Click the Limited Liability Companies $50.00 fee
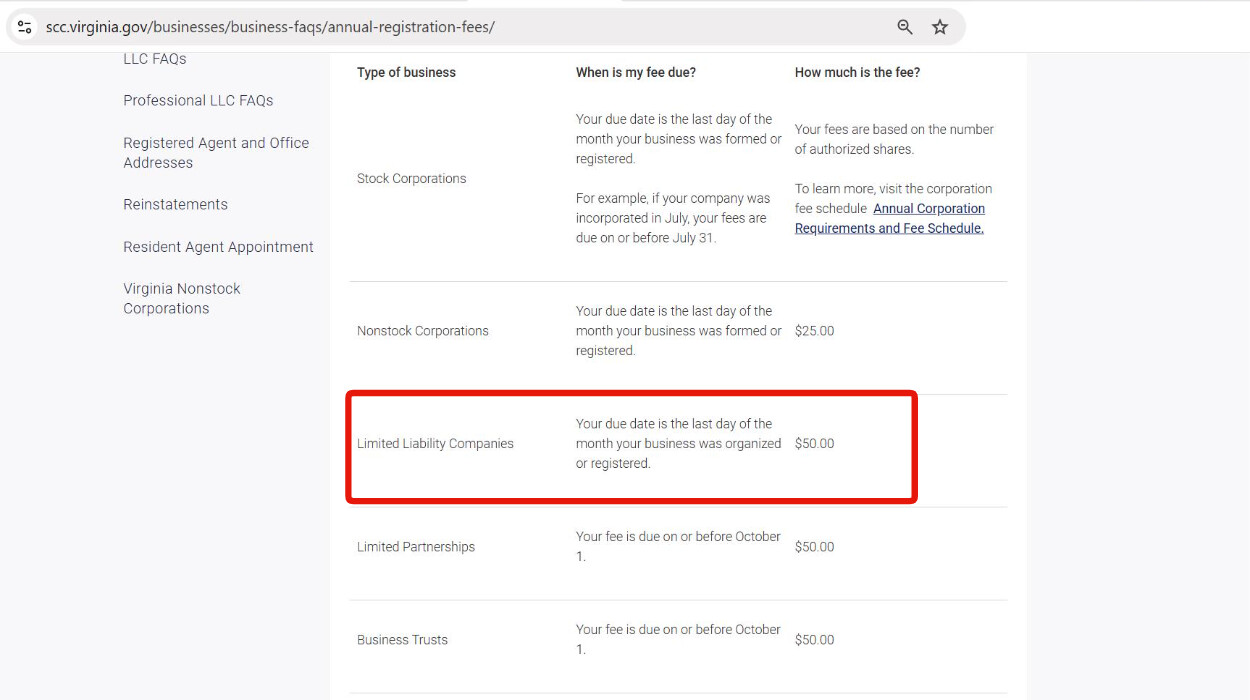 [814, 443]
